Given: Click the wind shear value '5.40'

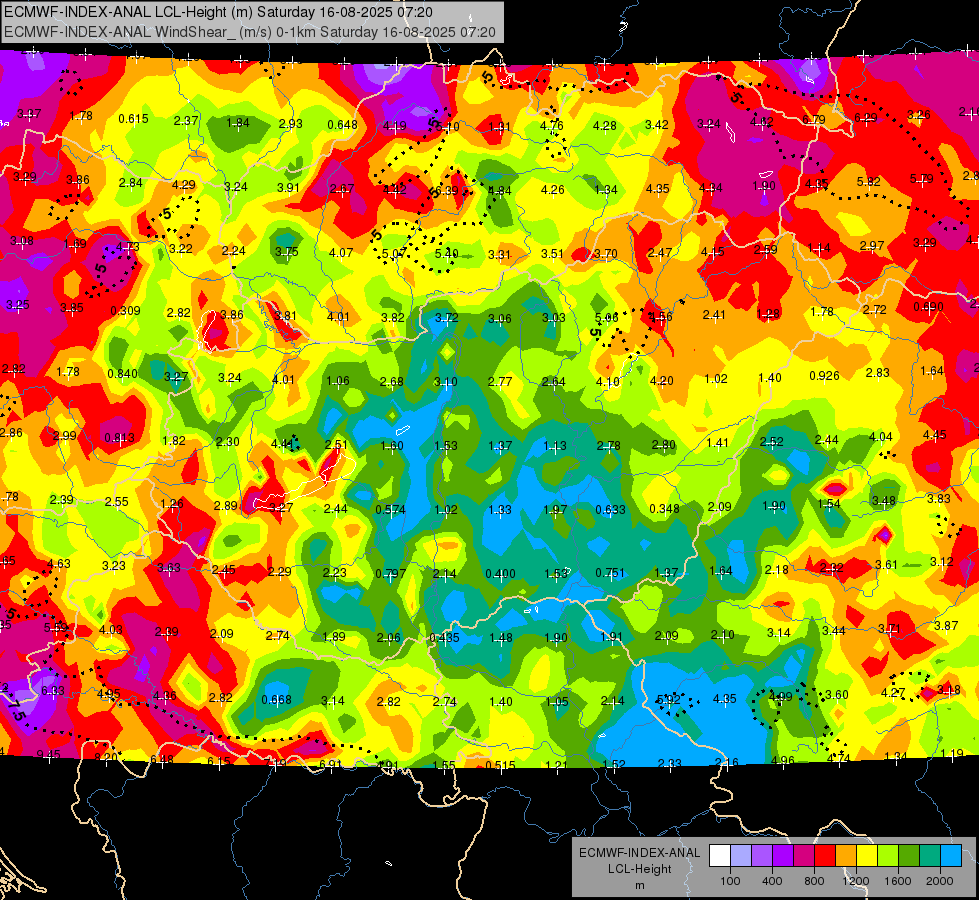Looking at the screenshot, I should pos(447,254).
